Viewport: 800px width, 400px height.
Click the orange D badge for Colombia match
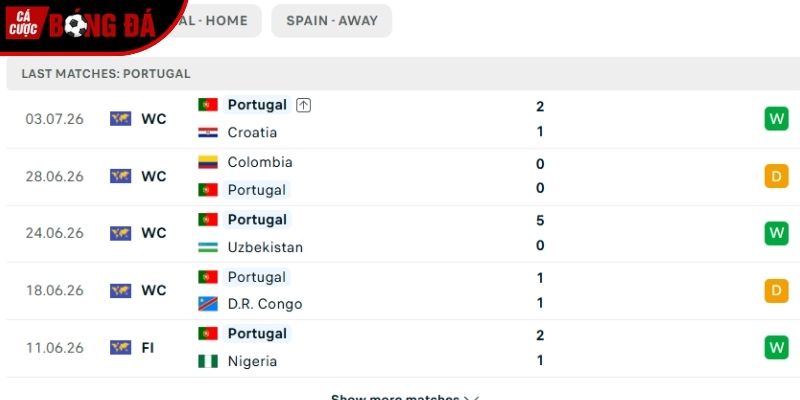coord(776,176)
